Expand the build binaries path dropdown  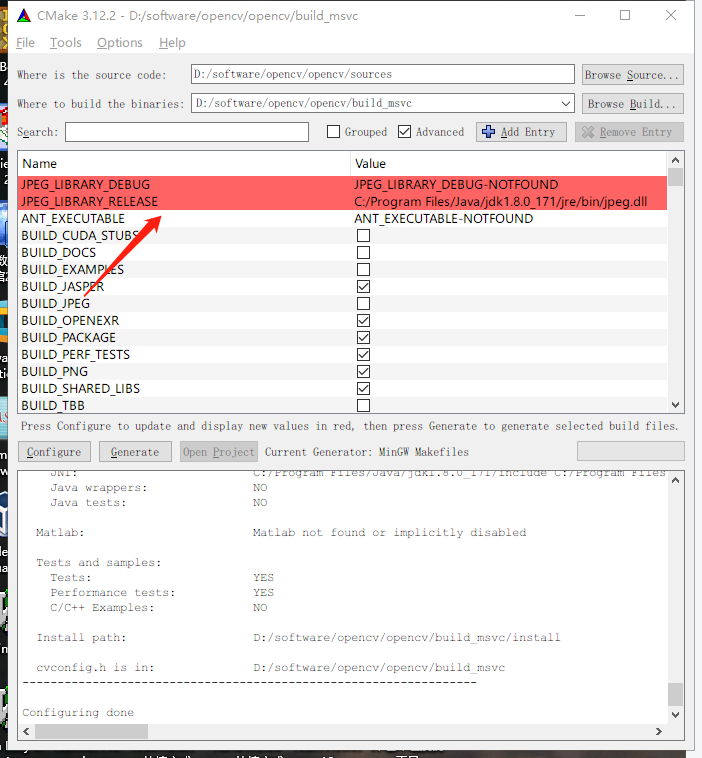point(565,103)
